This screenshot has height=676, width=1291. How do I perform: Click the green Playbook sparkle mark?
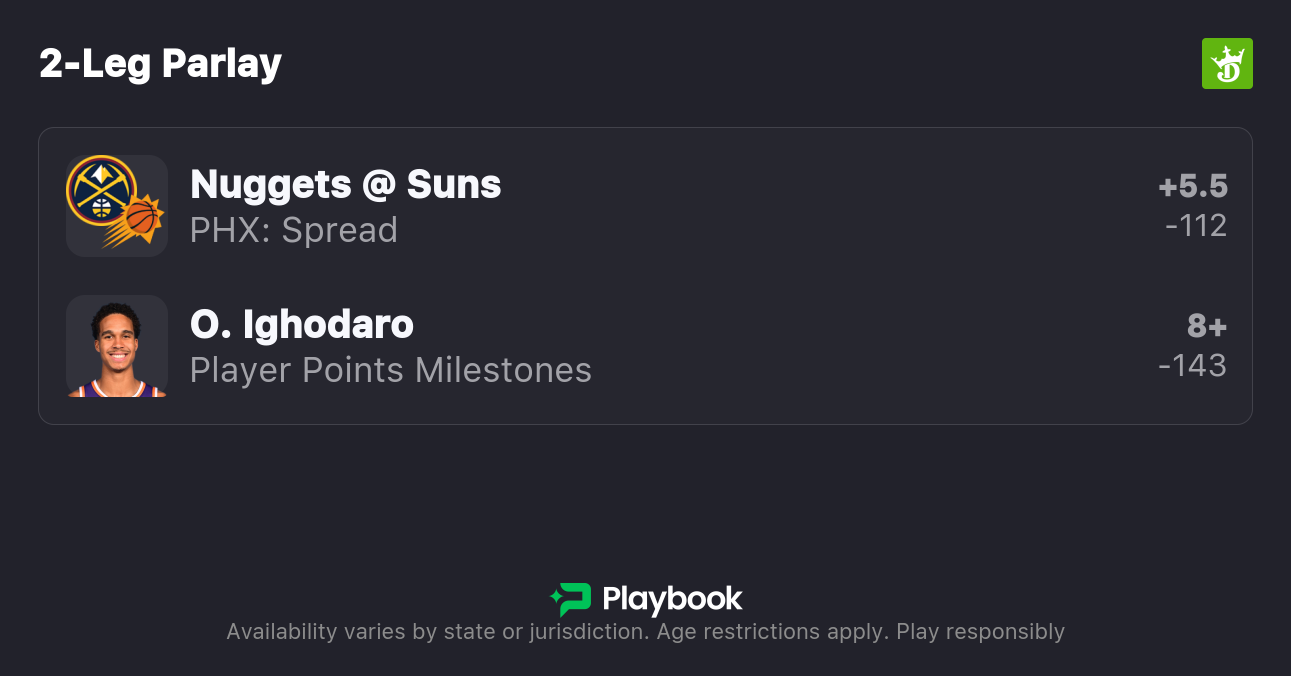555,598
